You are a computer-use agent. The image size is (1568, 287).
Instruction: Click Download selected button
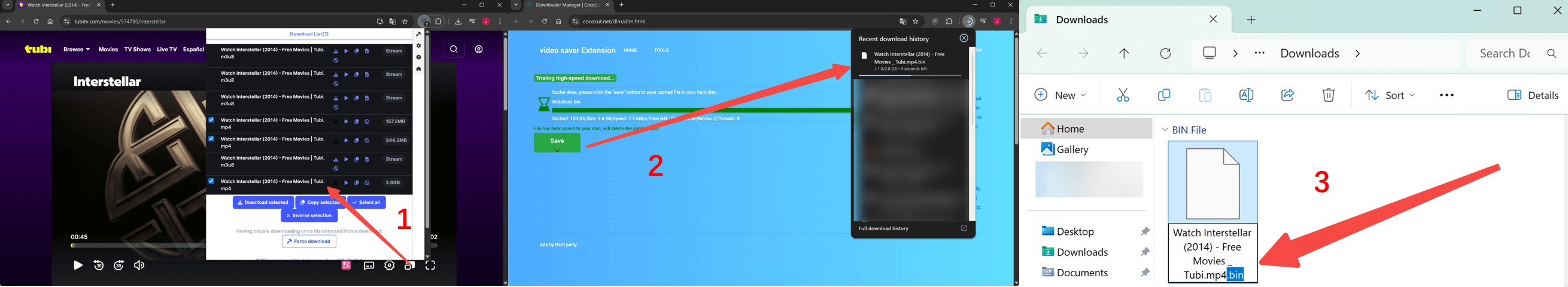click(x=263, y=203)
